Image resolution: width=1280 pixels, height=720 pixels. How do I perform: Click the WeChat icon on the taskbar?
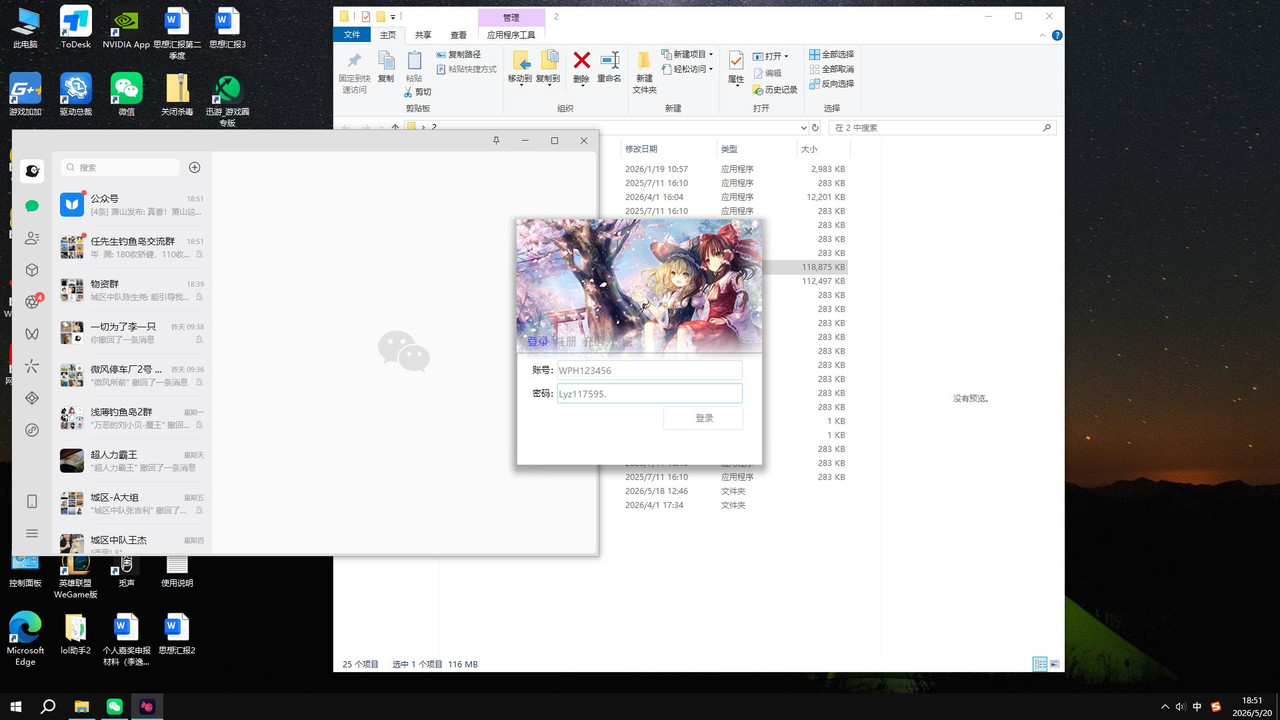click(114, 706)
